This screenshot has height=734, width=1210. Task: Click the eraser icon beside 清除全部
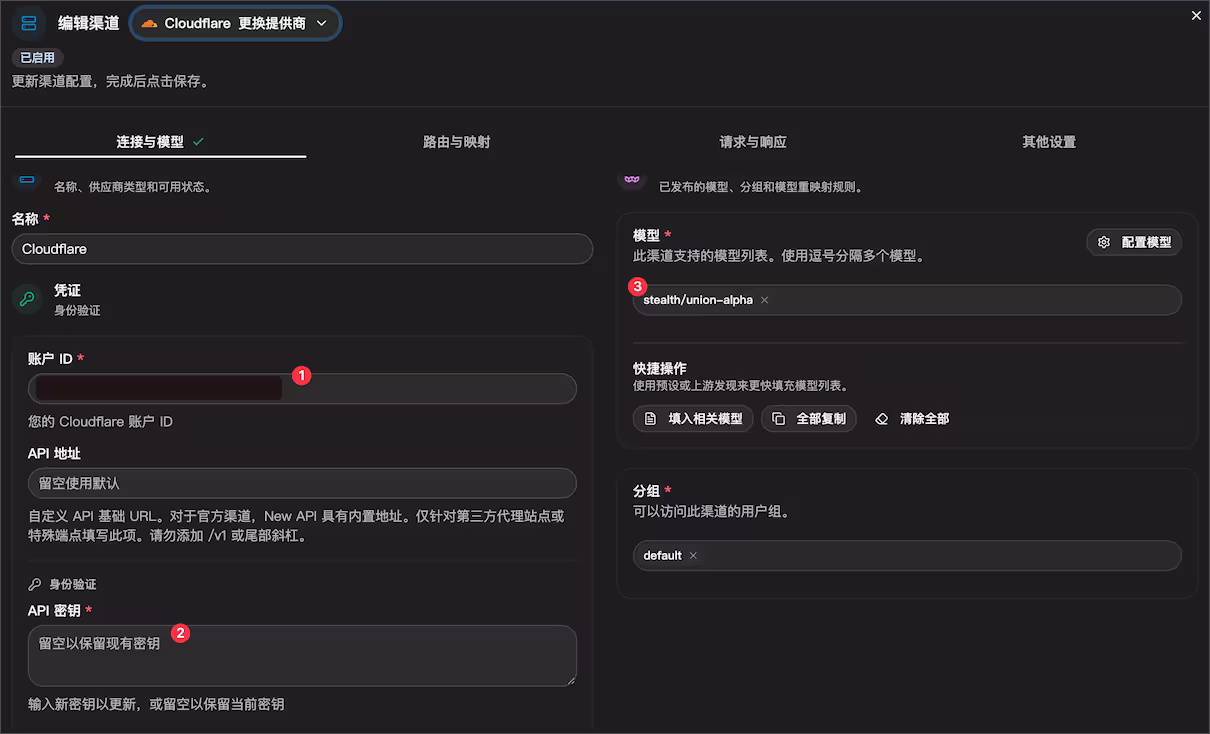pyautogui.click(x=882, y=419)
